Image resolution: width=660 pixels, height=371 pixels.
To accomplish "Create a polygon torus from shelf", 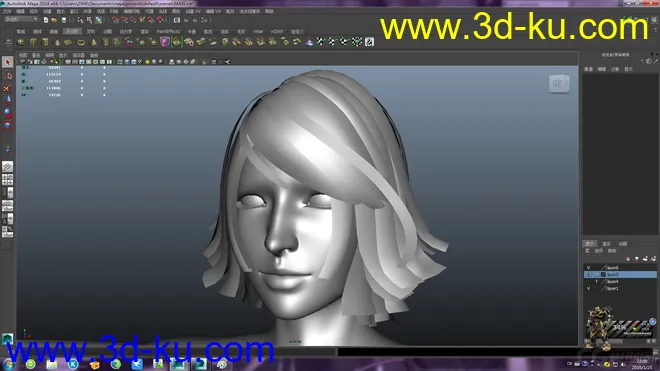I will coord(81,42).
